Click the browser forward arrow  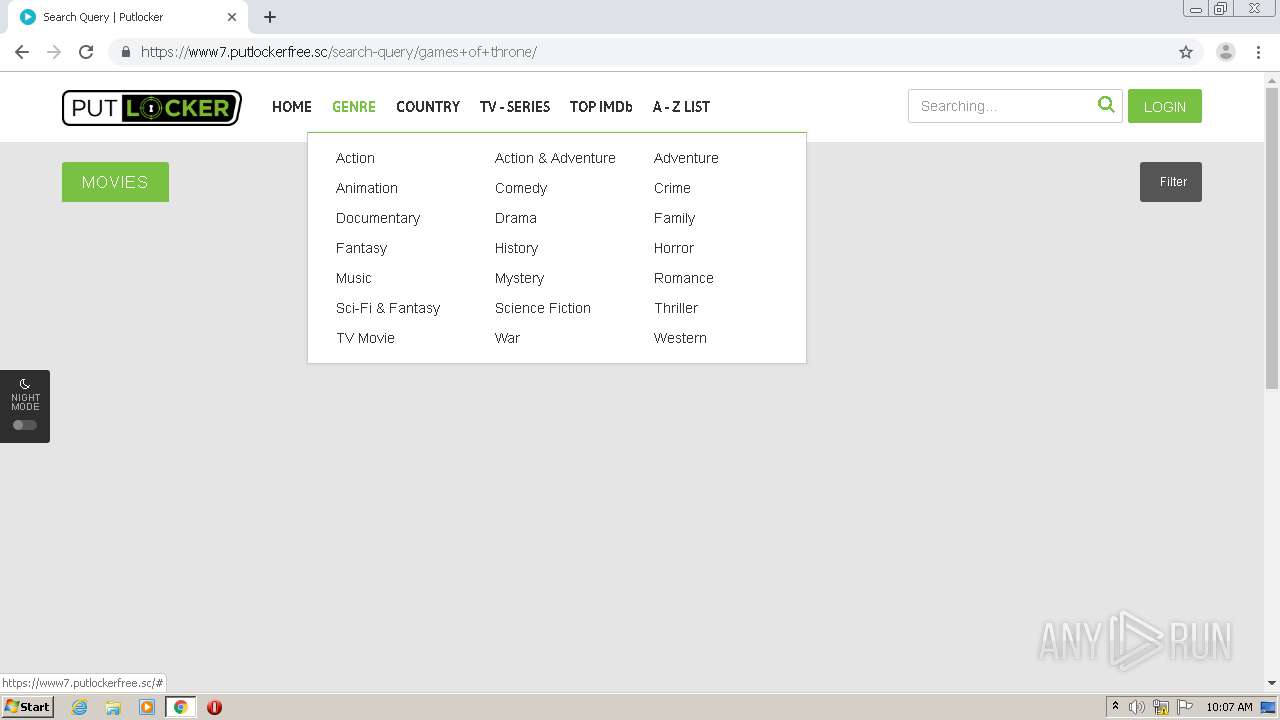pos(54,52)
